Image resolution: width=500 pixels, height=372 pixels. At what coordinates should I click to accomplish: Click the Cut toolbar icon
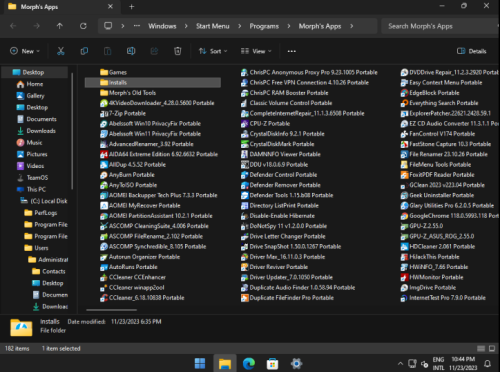(60, 51)
